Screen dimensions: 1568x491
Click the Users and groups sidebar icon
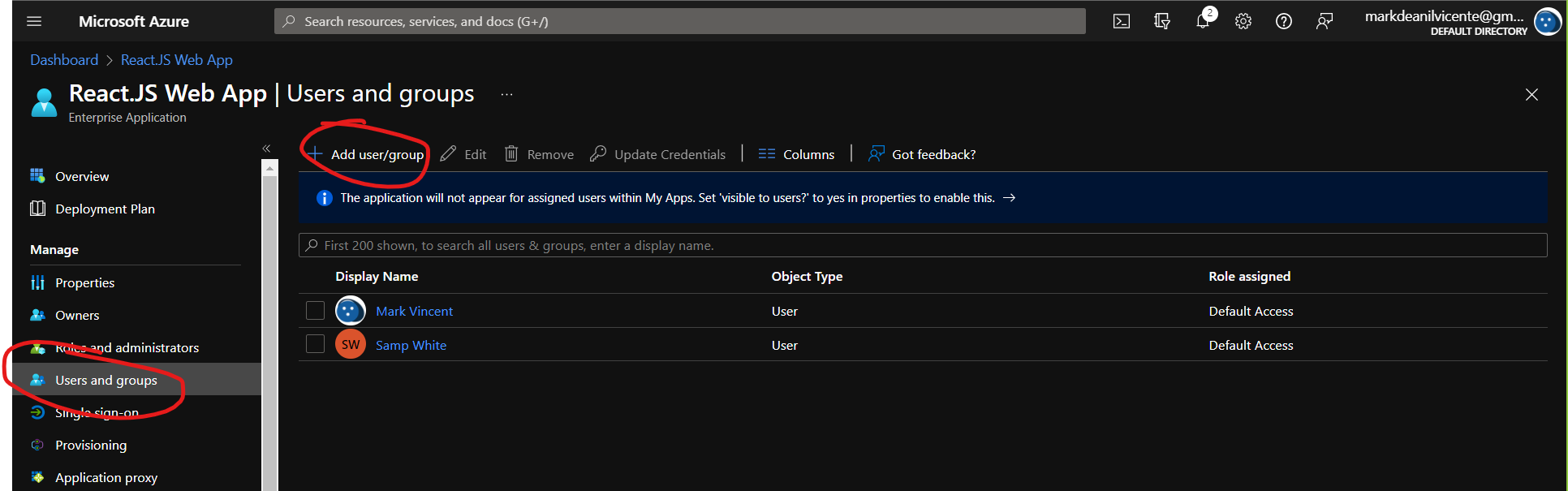[37, 380]
